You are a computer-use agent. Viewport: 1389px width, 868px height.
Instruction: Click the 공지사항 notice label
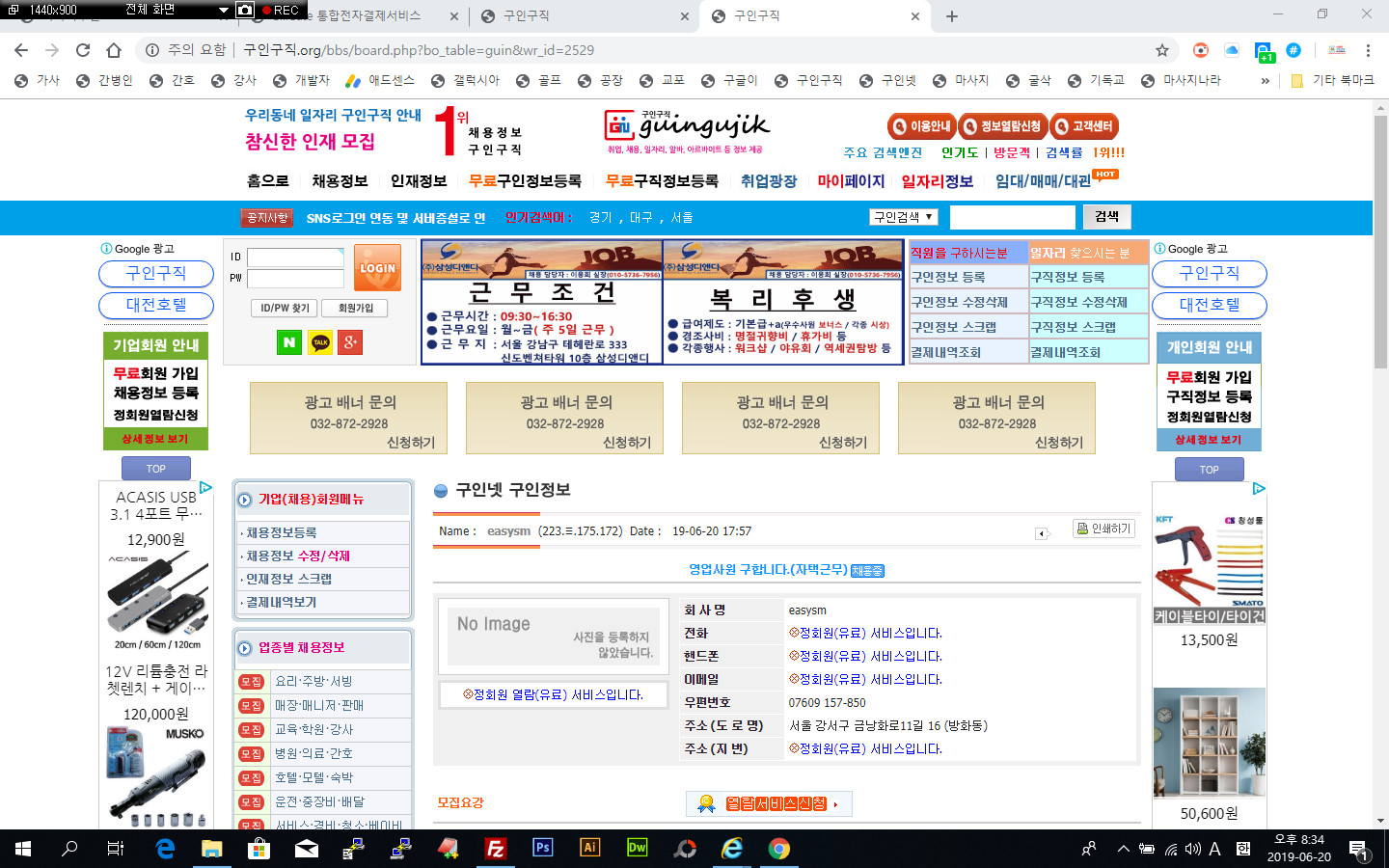267,218
